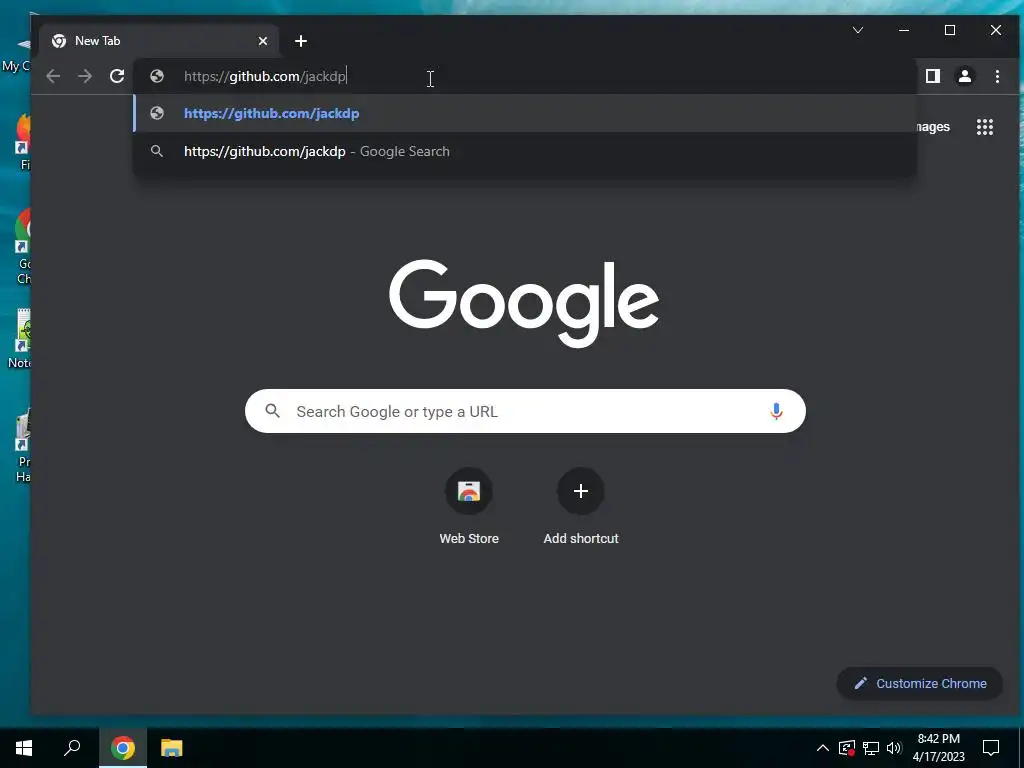The height and width of the screenshot is (768, 1024).
Task: Open the notification center icon
Action: pos(991,748)
